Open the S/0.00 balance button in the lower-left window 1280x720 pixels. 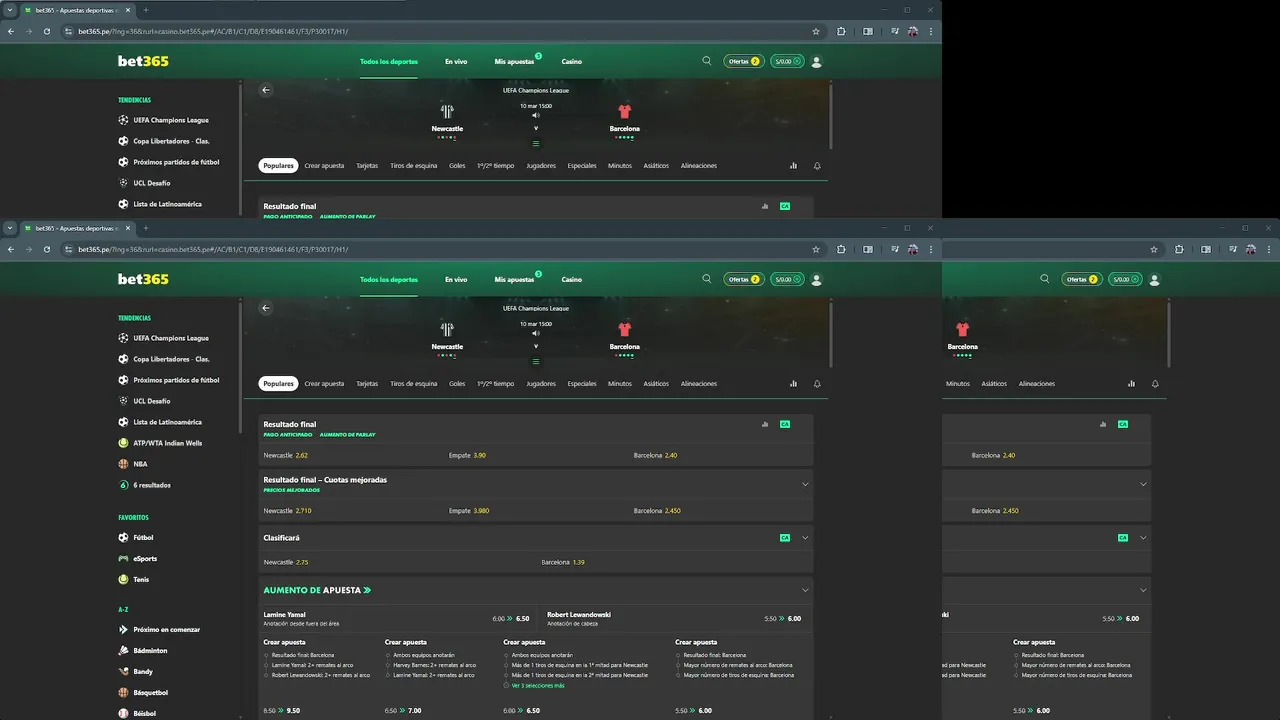[787, 280]
